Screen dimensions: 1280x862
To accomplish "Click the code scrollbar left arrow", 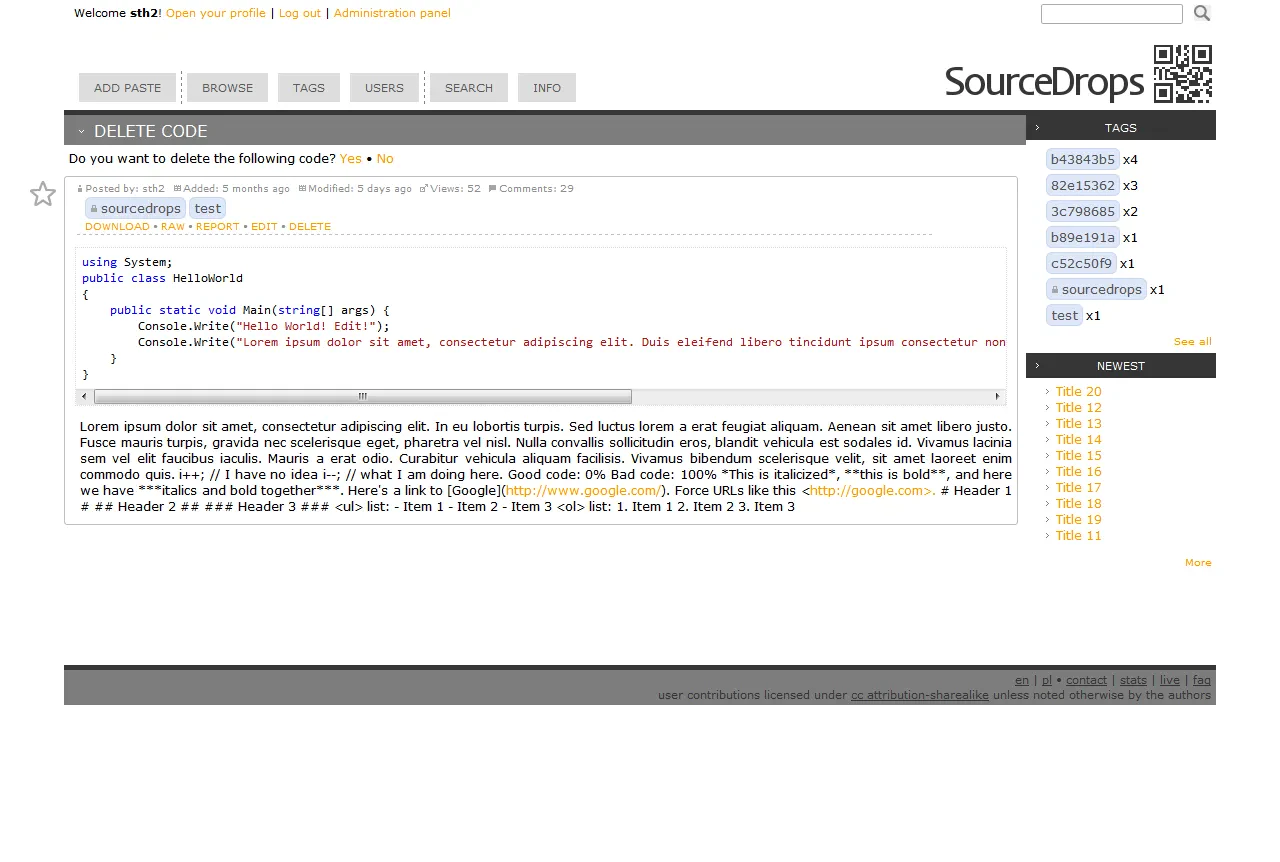I will (84, 397).
